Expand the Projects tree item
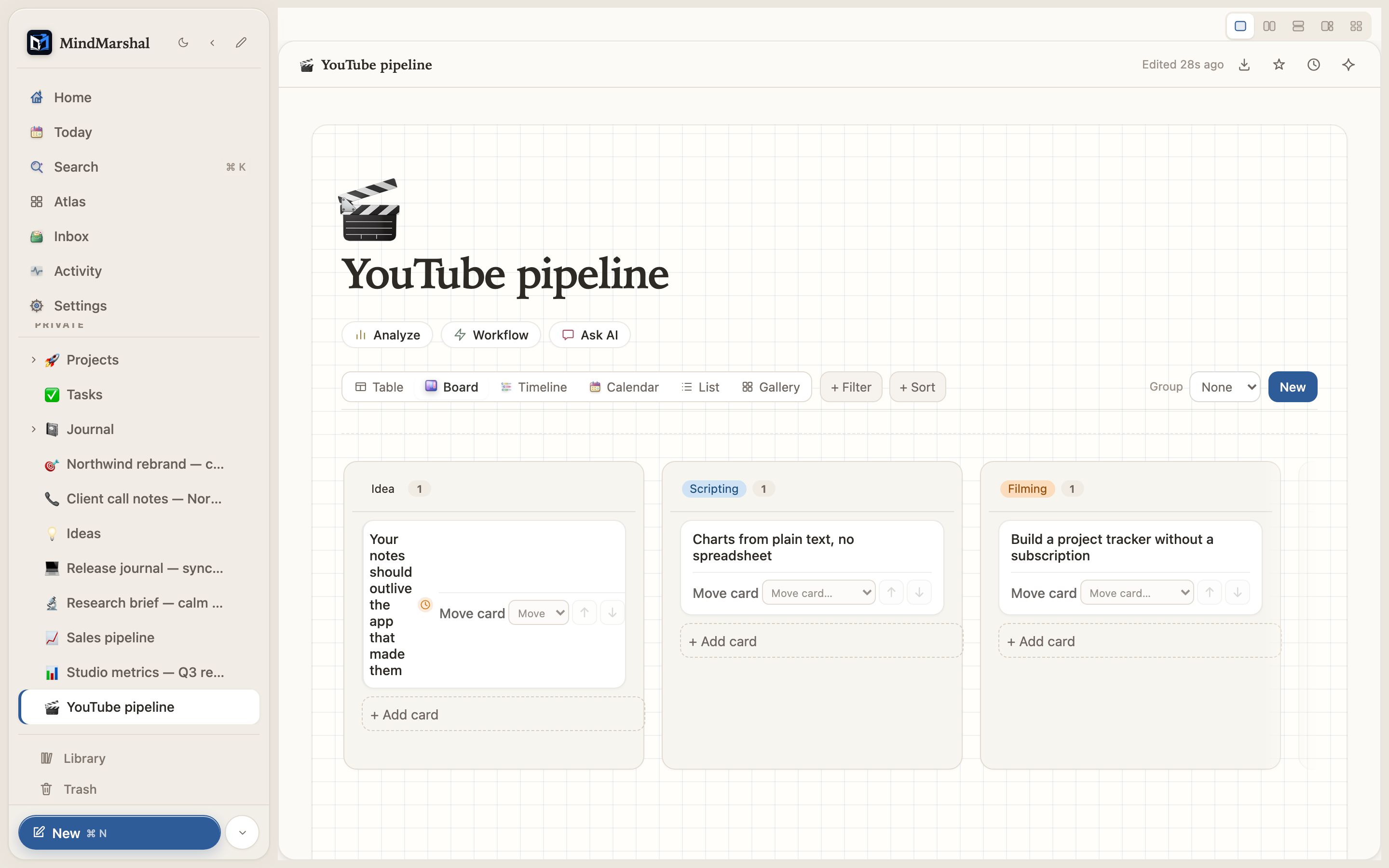This screenshot has width=1389, height=868. coord(33,360)
